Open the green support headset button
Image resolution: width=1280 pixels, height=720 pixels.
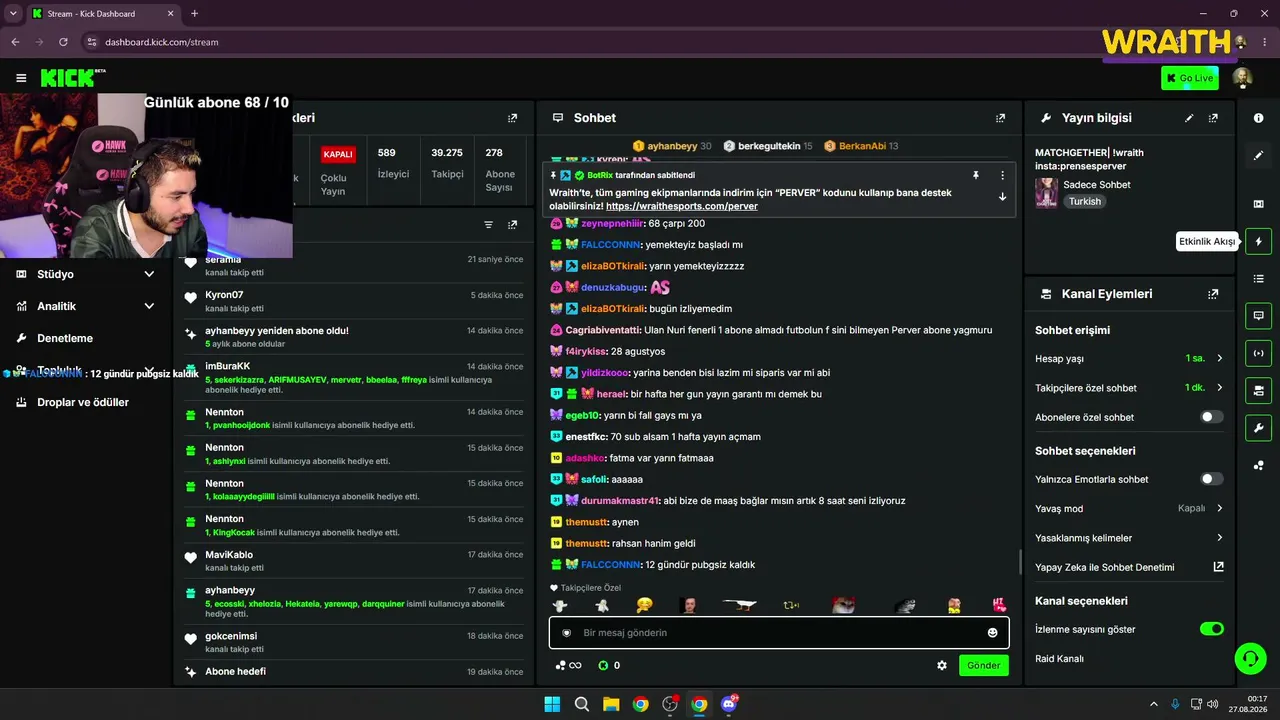1250,658
